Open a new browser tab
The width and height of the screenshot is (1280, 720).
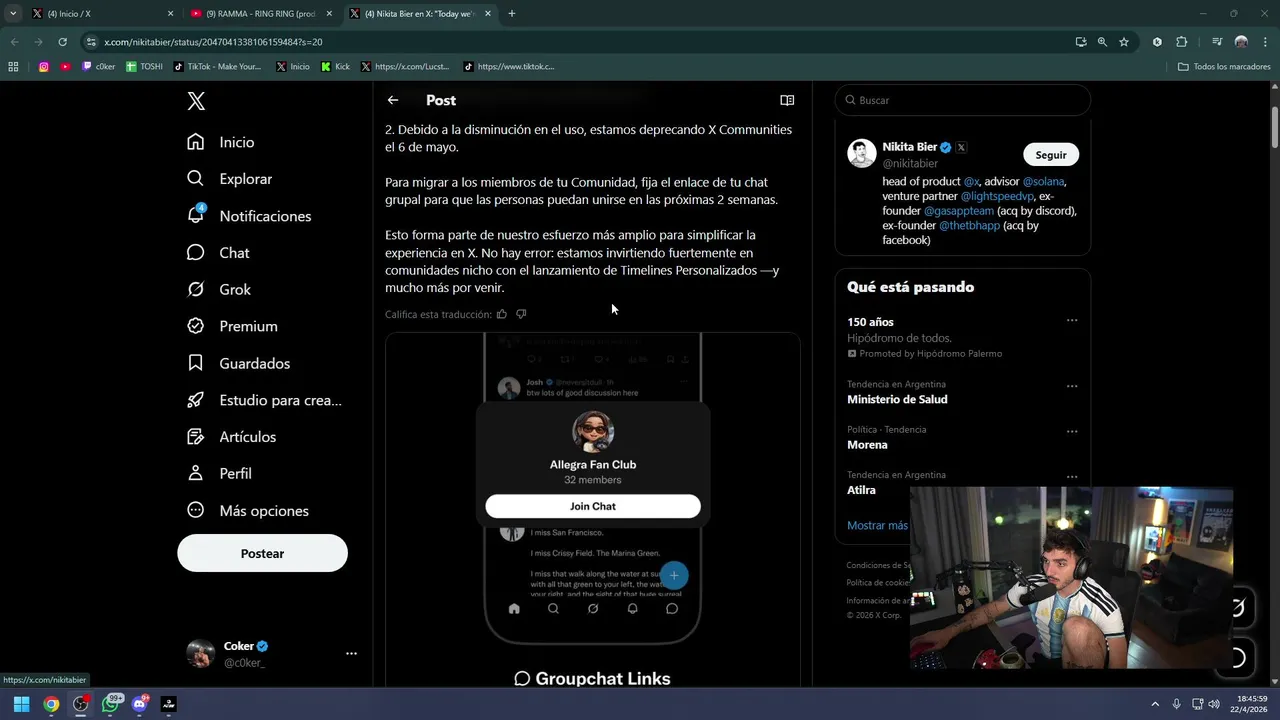[512, 14]
